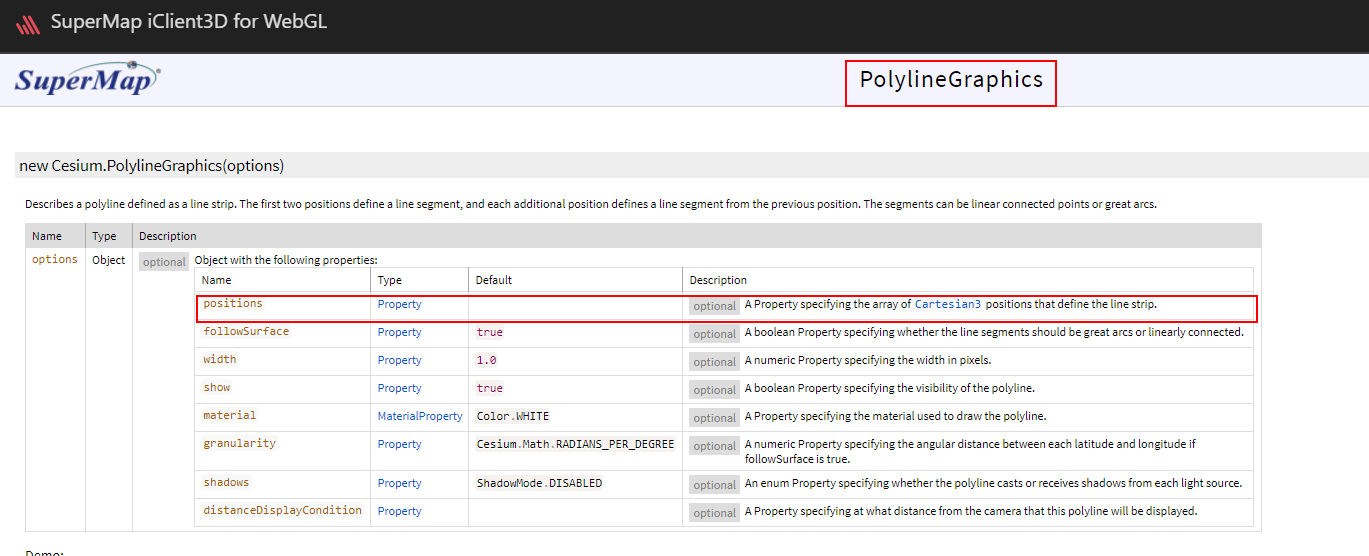
Task: Open the Cartesian3 type link
Action: [947, 304]
